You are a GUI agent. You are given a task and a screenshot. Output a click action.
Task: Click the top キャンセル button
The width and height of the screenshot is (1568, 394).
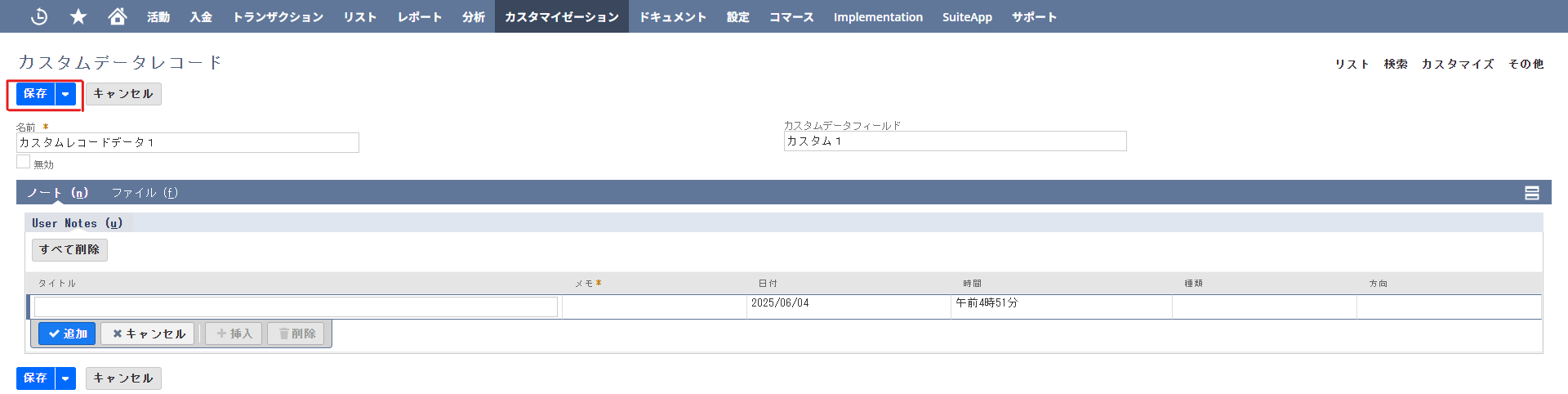pos(123,94)
